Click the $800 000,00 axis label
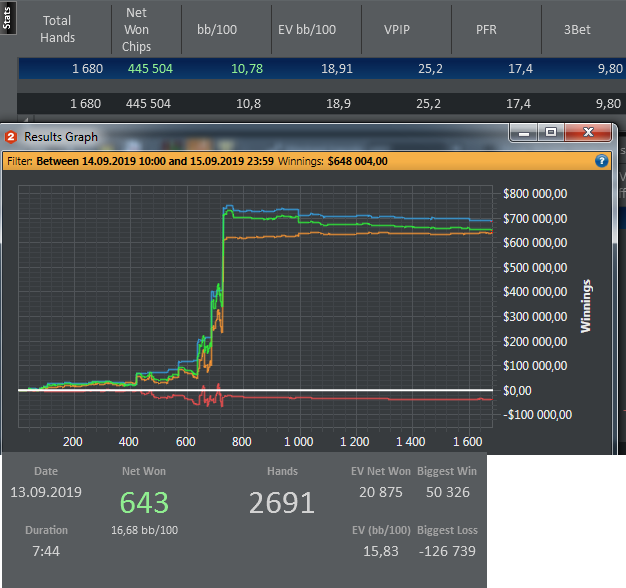This screenshot has width=626, height=588. pos(535,194)
